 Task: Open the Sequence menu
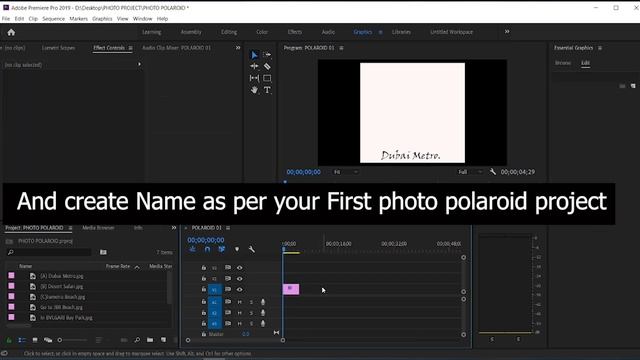(53, 19)
